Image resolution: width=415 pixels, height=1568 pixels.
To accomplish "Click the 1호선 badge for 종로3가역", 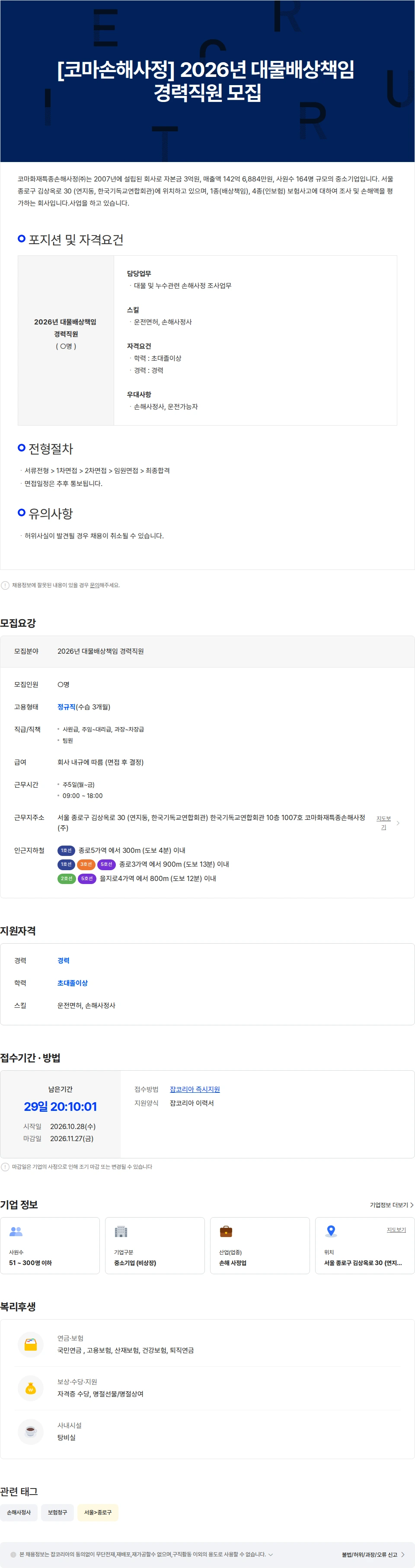I will coord(66,865).
